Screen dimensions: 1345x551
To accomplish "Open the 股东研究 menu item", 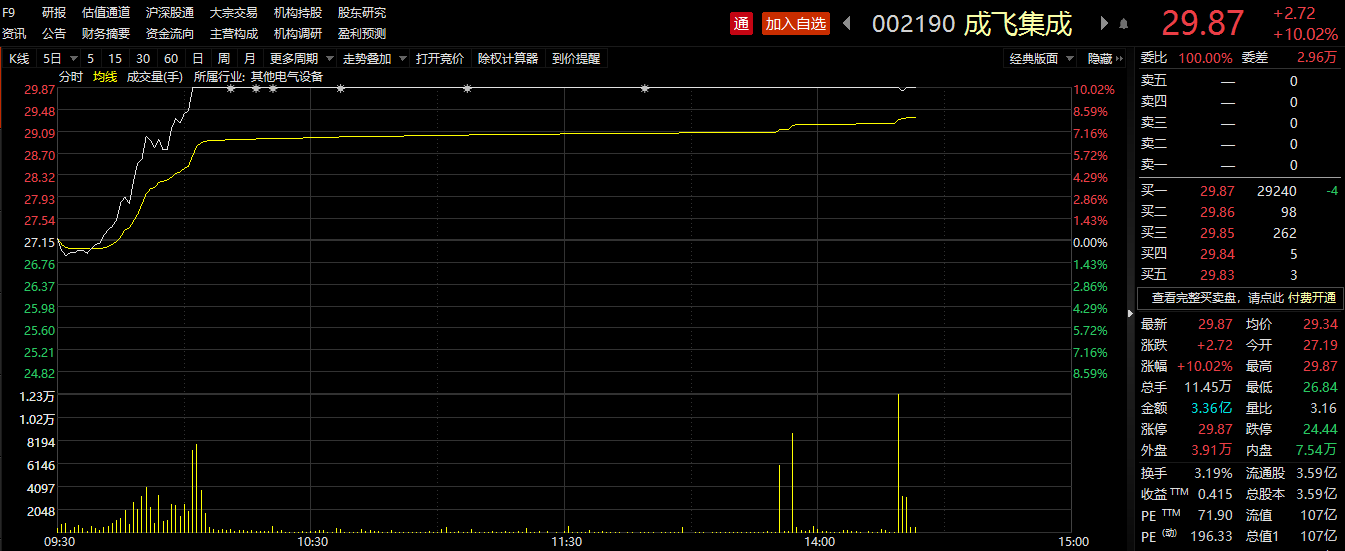I will (x=362, y=13).
